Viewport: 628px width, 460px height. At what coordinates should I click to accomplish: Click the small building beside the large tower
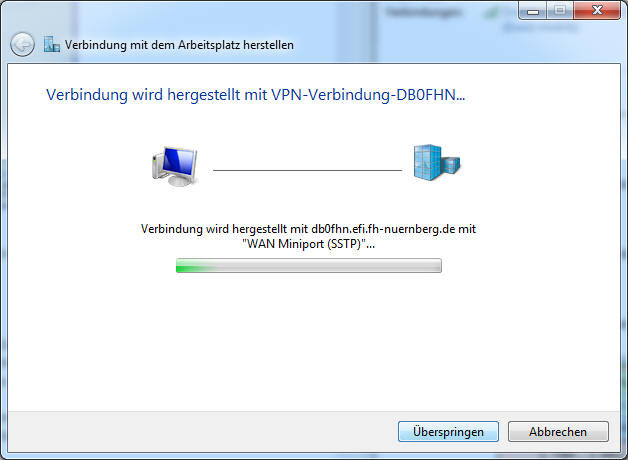451,165
